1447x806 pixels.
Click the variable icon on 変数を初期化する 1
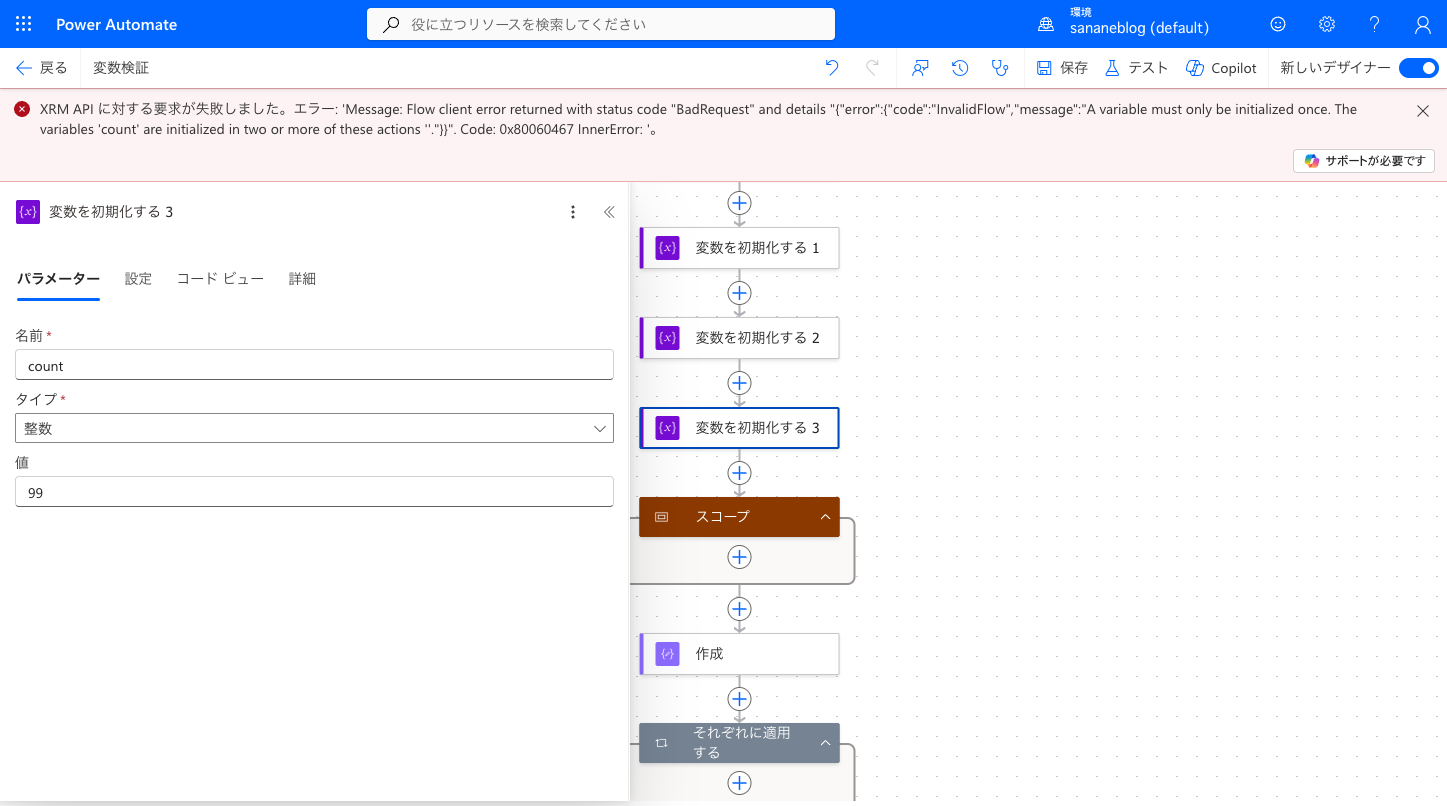point(667,248)
